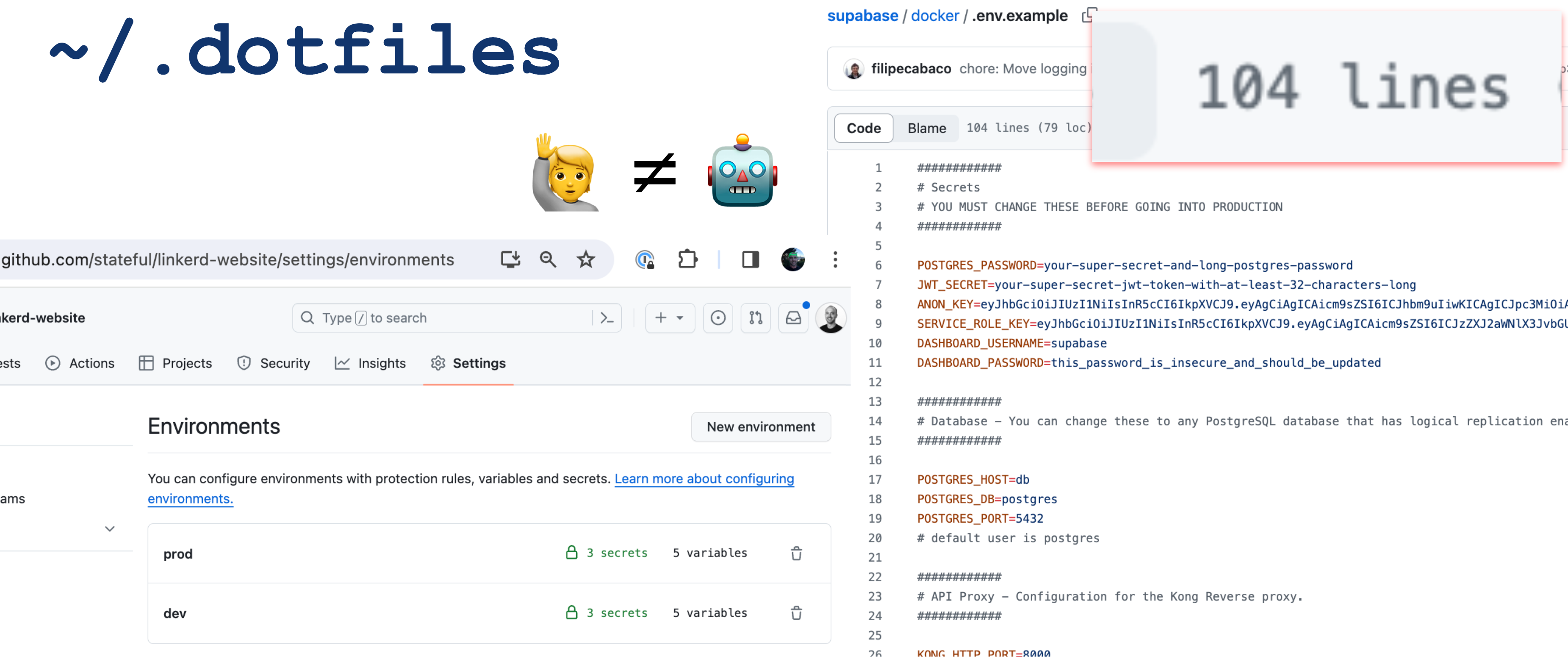This screenshot has height=657, width=1568.
Task: Focus the Type to search field
Action: (x=426, y=317)
